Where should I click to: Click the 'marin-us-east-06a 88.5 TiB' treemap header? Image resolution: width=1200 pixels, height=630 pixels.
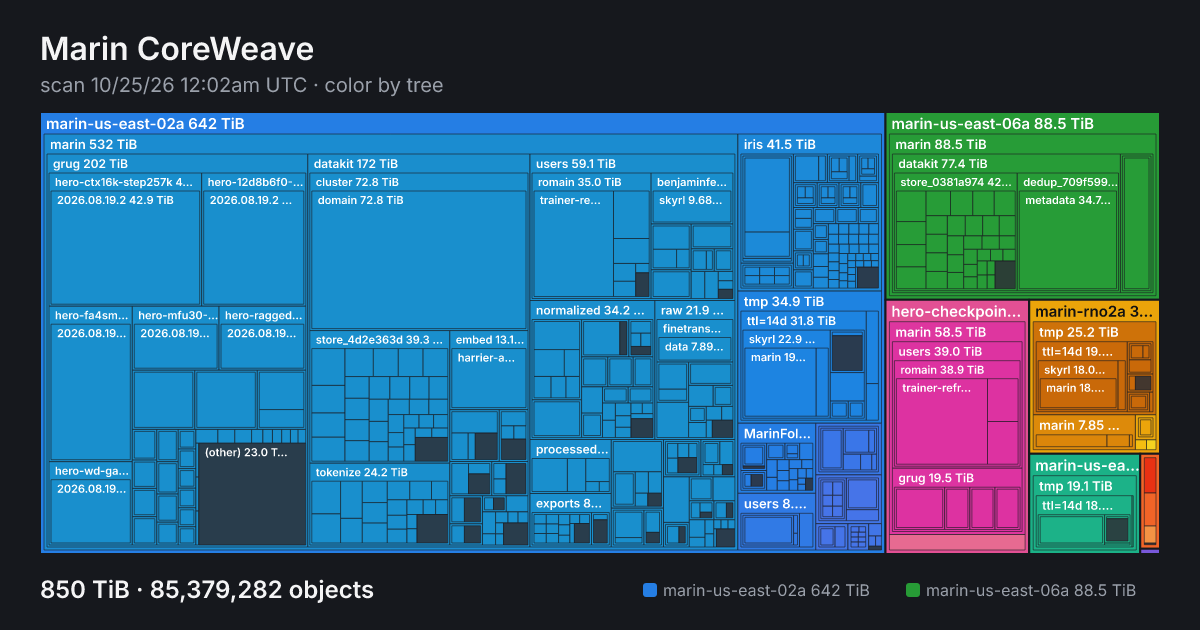click(x=1022, y=124)
